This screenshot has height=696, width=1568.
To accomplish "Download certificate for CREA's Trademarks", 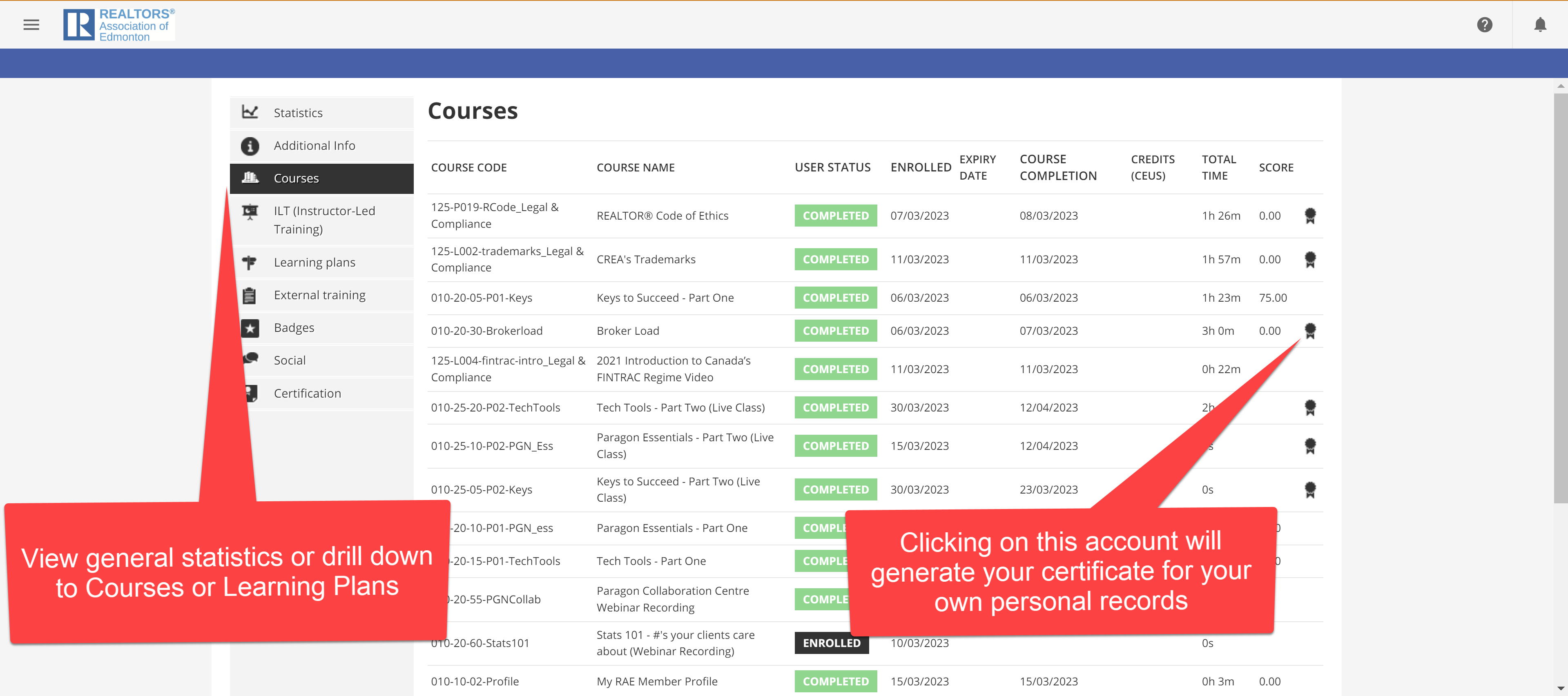I will (1310, 259).
